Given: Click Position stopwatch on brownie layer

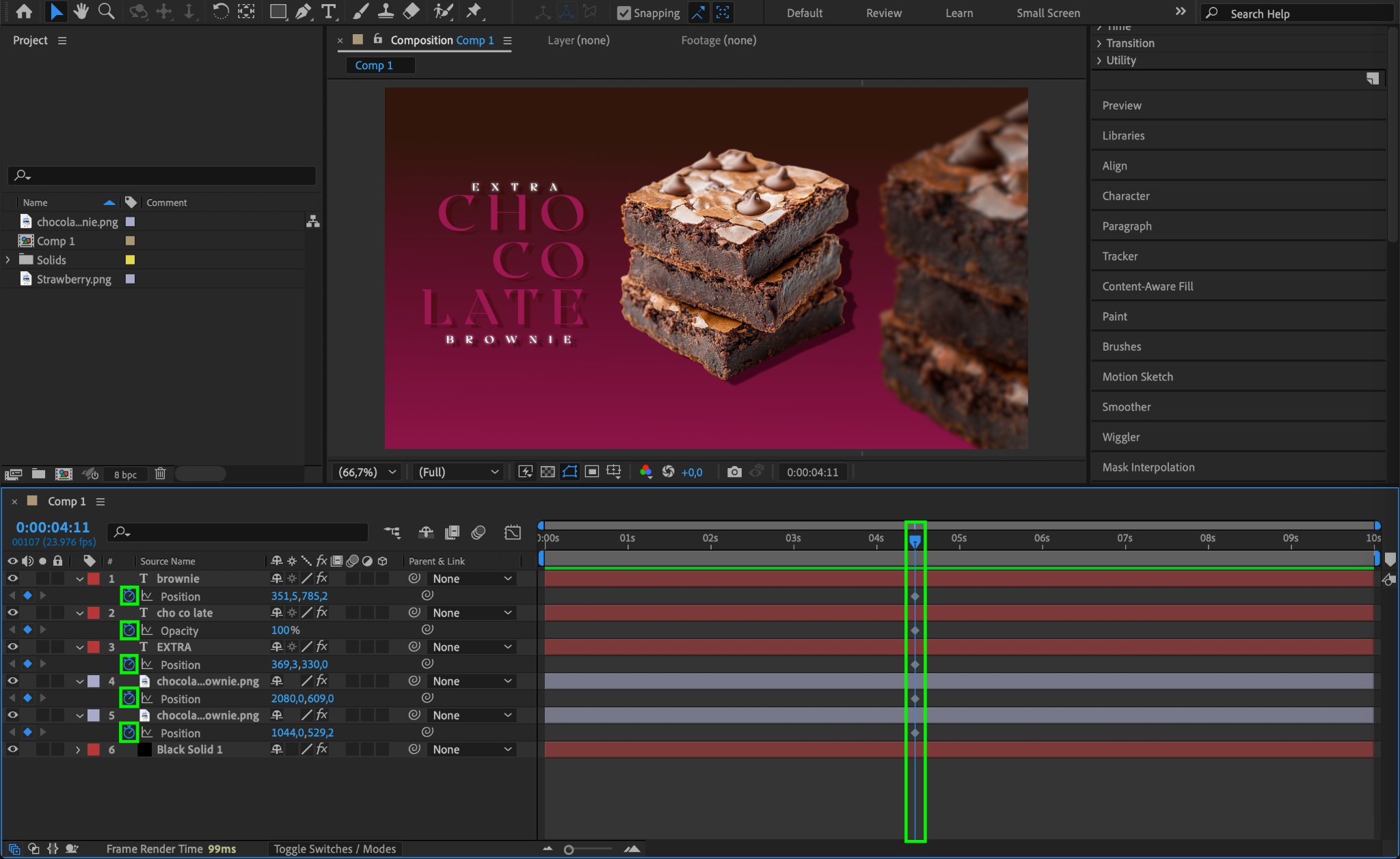Looking at the screenshot, I should click(x=129, y=596).
